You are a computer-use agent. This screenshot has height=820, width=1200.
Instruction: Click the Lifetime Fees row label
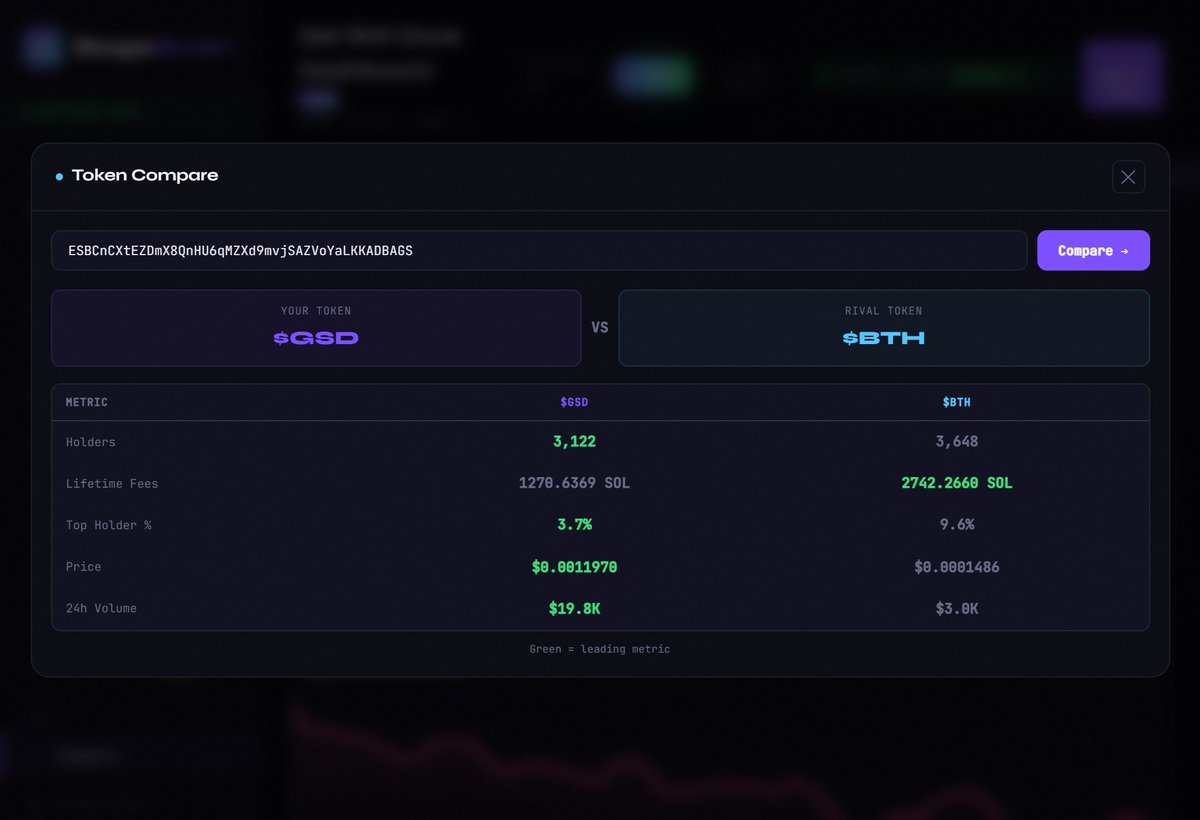[112, 484]
